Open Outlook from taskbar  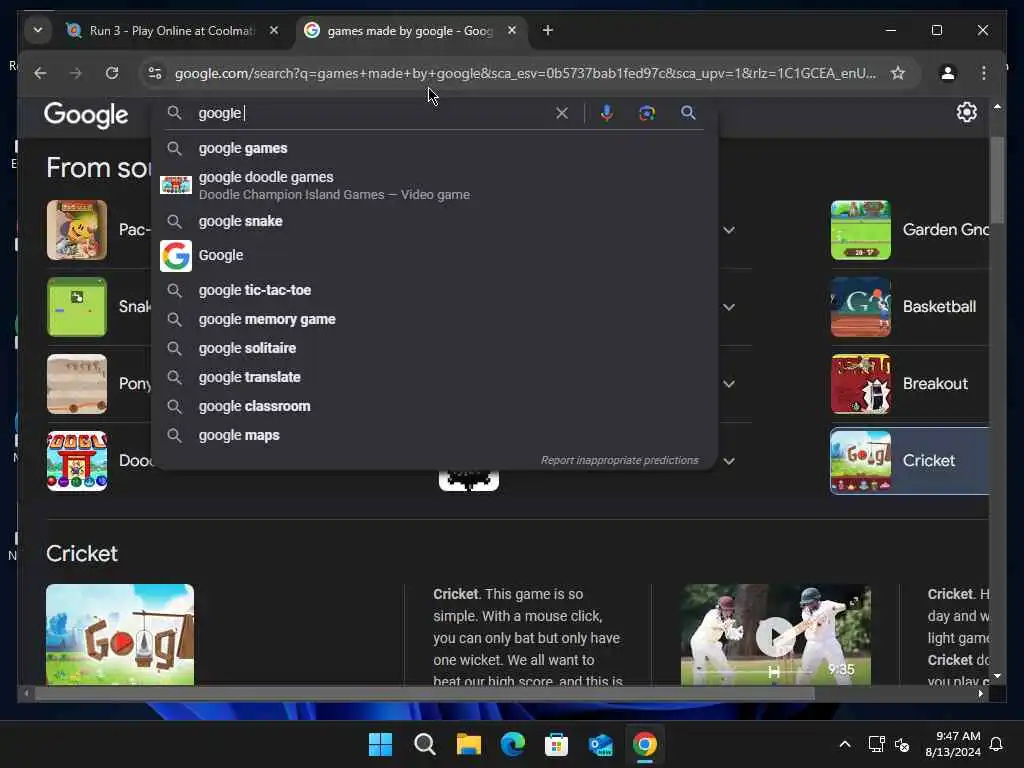600,744
